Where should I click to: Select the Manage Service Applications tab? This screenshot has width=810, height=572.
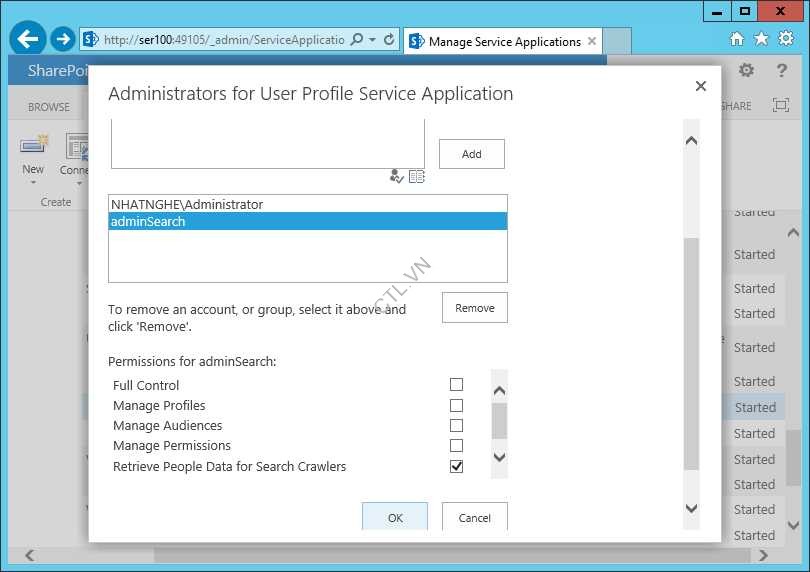click(504, 41)
